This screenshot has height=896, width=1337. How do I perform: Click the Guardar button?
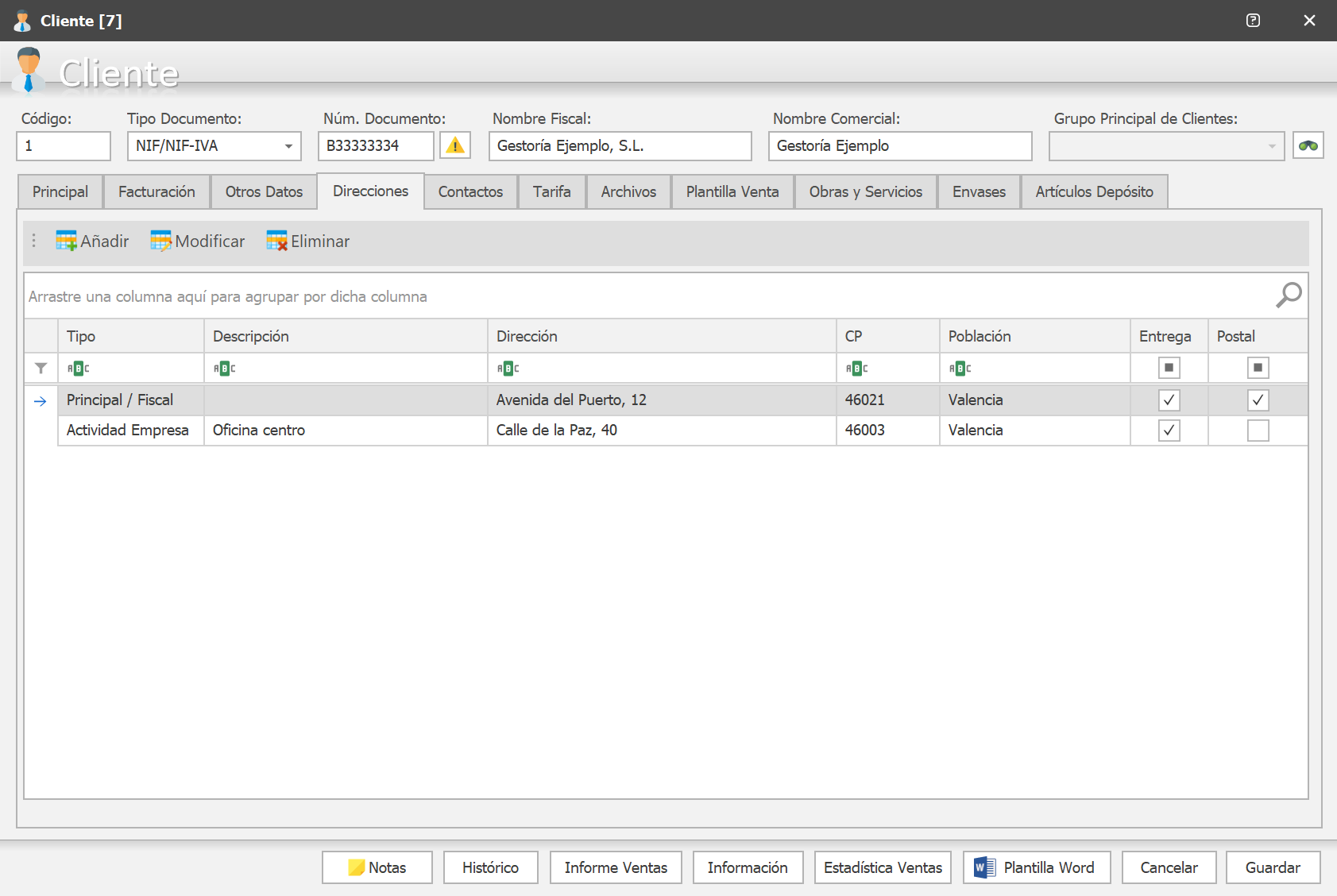[x=1273, y=867]
